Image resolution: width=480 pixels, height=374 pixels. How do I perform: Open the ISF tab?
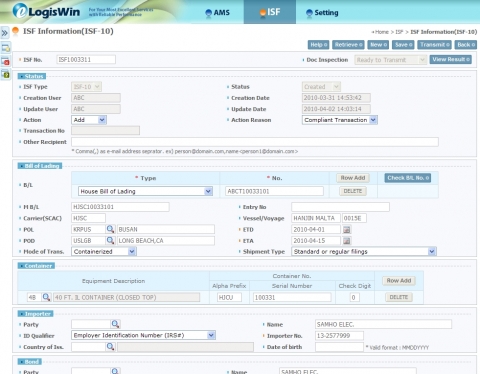coord(270,12)
